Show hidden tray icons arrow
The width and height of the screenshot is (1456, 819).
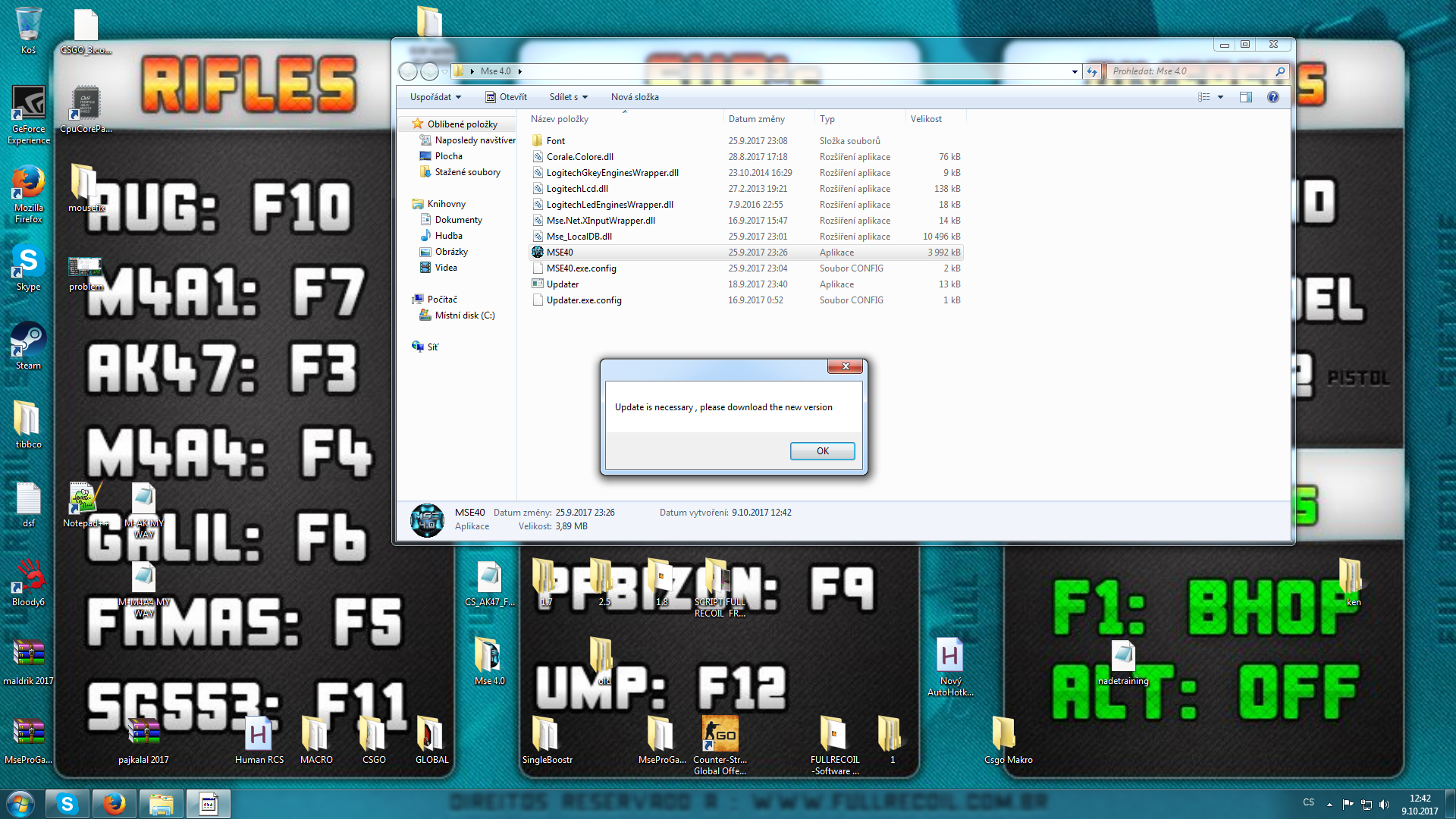[x=1329, y=804]
